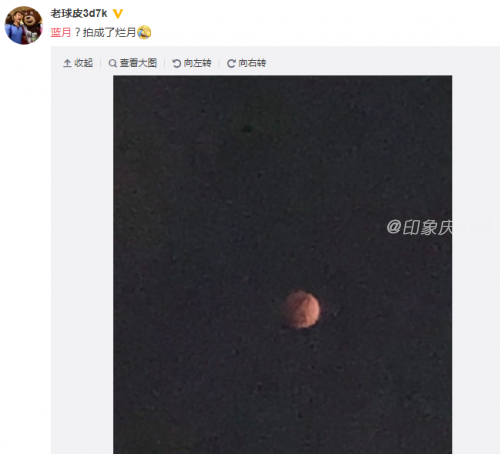Click the bear character inside avatar

click(x=31, y=24)
